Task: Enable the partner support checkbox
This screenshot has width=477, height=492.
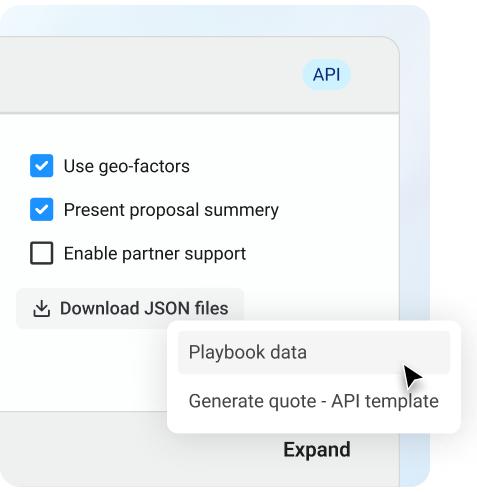Action: click(x=42, y=253)
